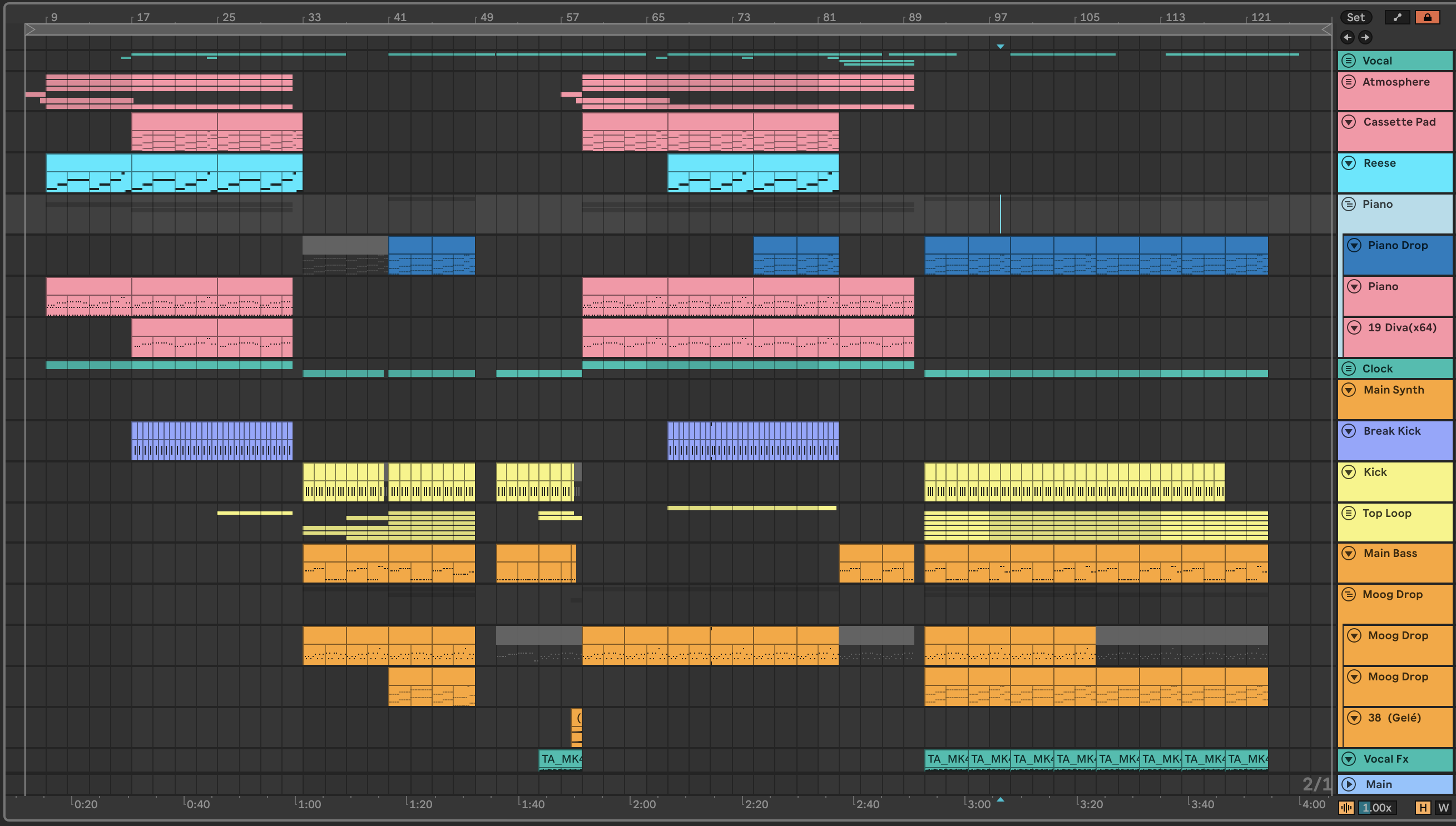Click the Set locator button

tap(1355, 17)
